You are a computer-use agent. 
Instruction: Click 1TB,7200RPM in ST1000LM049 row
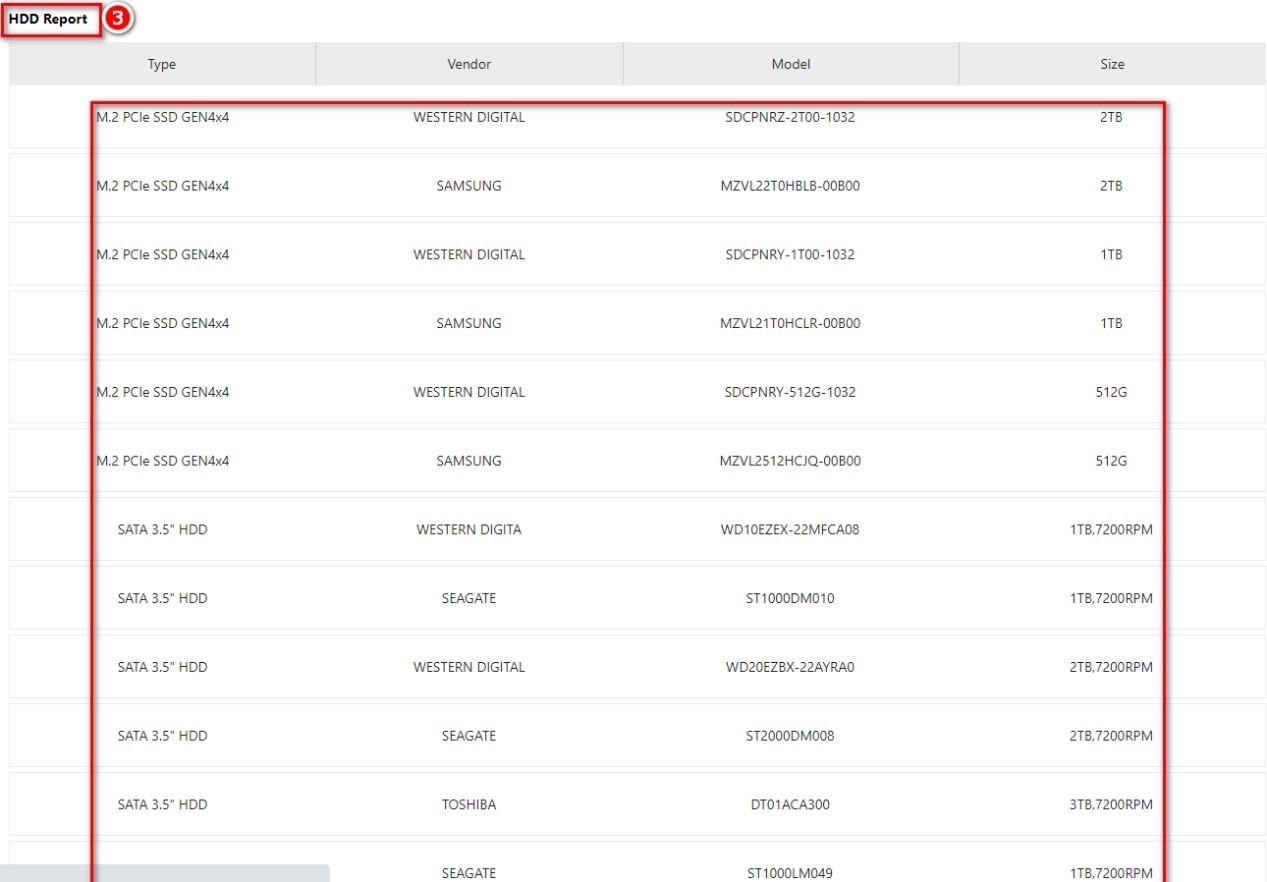1111,873
